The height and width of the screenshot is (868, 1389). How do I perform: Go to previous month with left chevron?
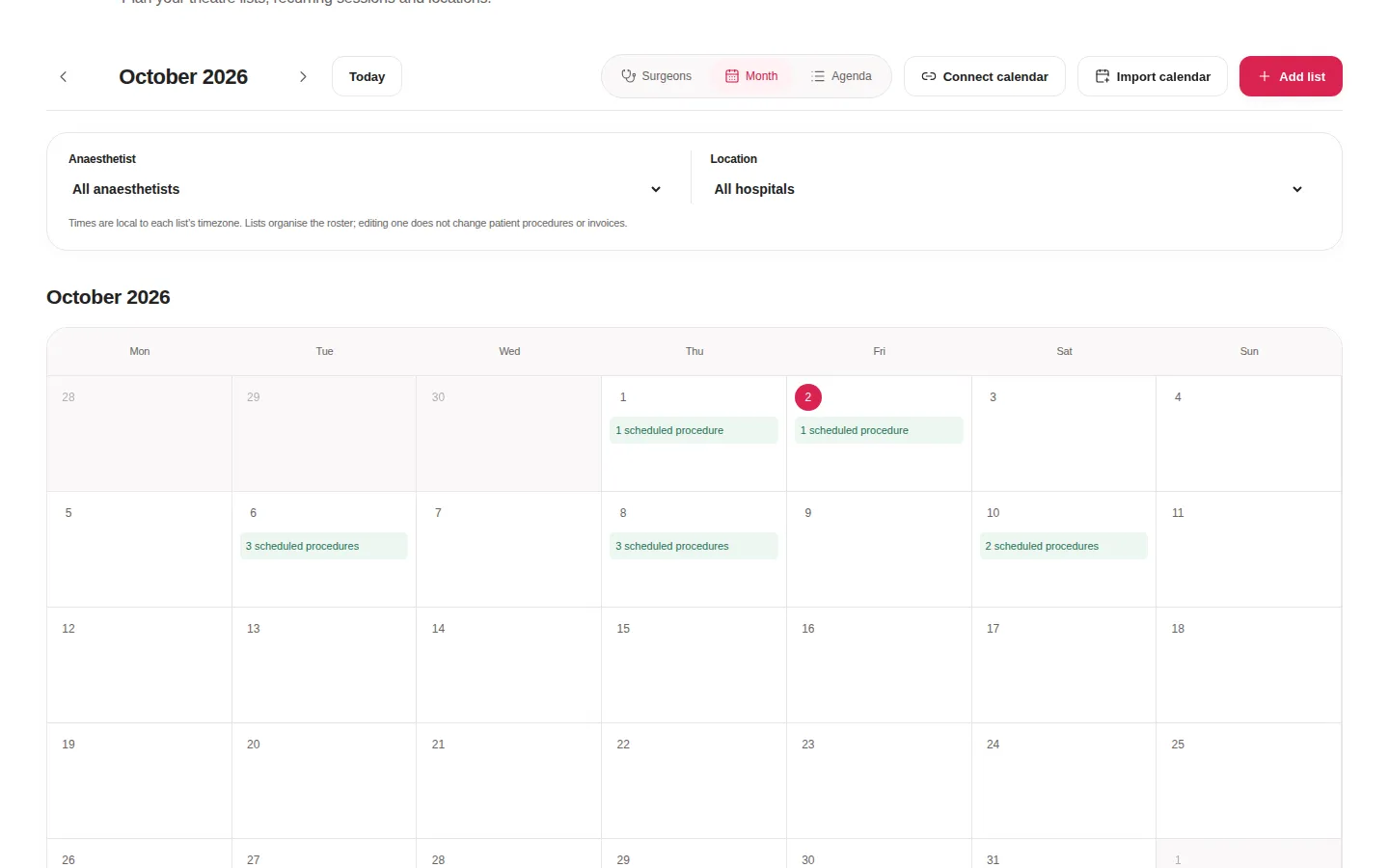pos(64,76)
